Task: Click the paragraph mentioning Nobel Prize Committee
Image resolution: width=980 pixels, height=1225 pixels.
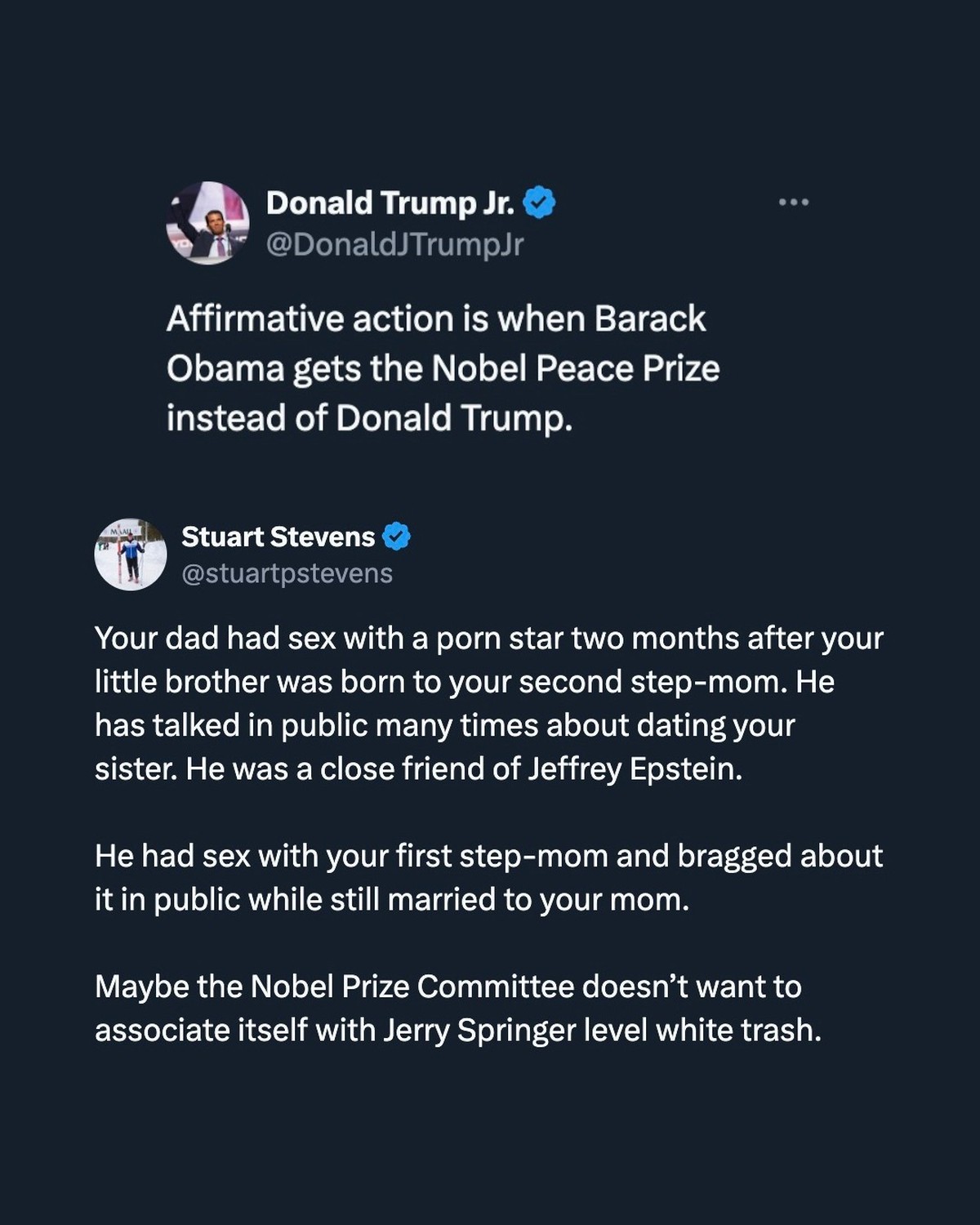Action: [x=458, y=1009]
